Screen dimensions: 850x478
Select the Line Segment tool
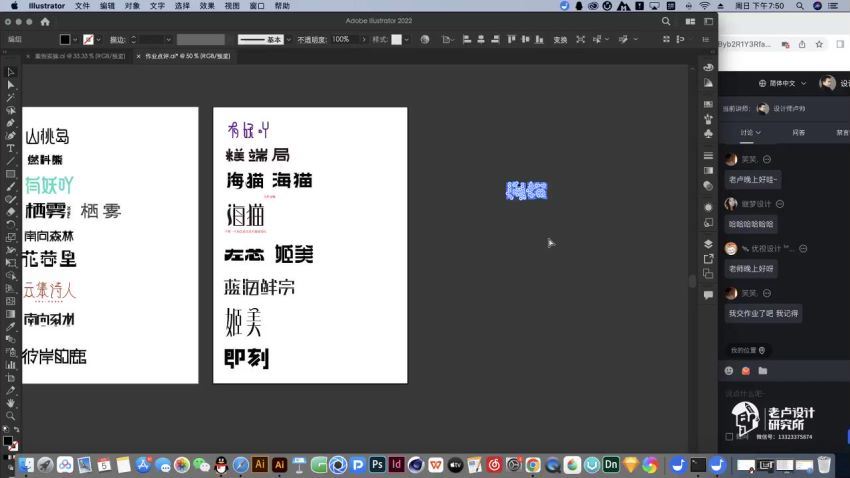(x=10, y=161)
